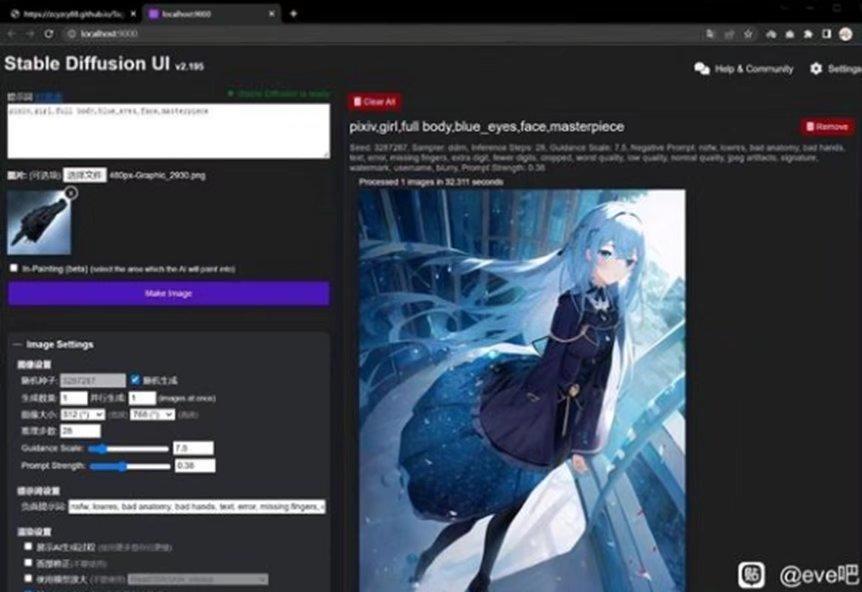The width and height of the screenshot is (862, 592).
Task: Click the choose file button
Action: (85, 175)
